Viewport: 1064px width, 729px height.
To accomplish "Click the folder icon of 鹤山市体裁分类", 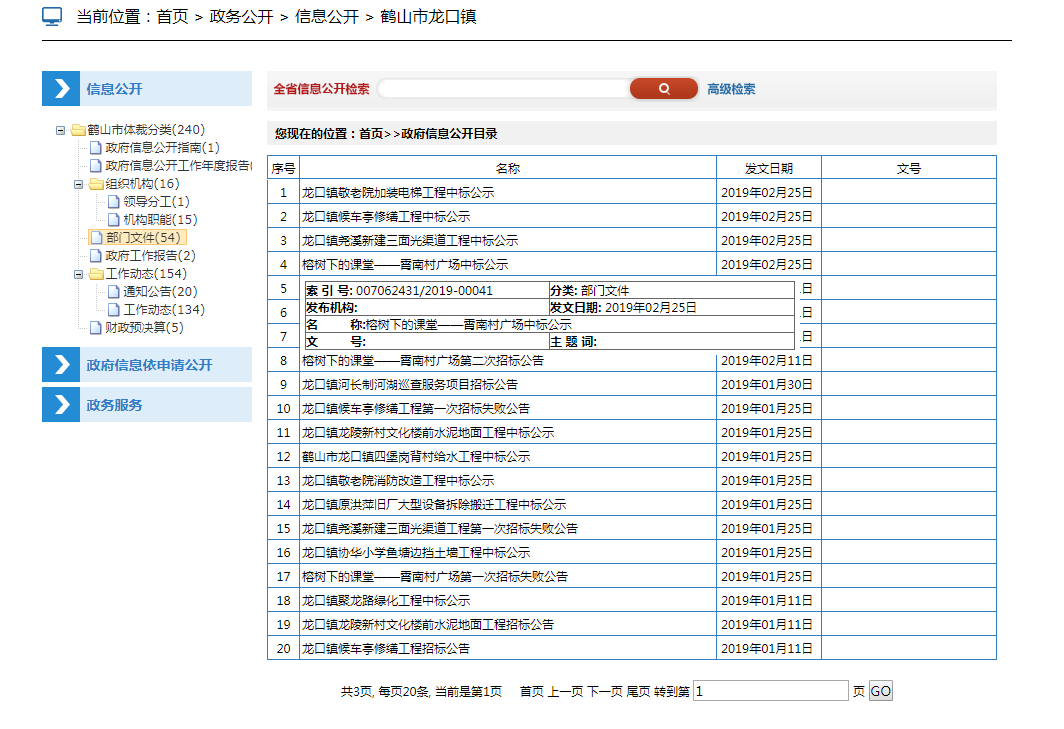I will point(77,130).
